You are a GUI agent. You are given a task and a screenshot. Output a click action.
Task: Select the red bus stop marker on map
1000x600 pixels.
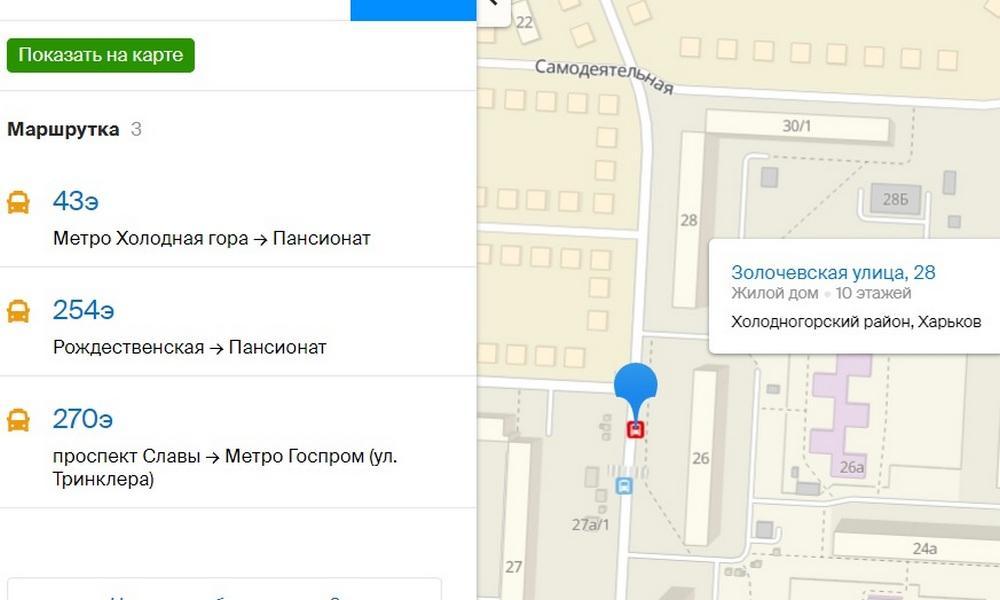coord(635,430)
